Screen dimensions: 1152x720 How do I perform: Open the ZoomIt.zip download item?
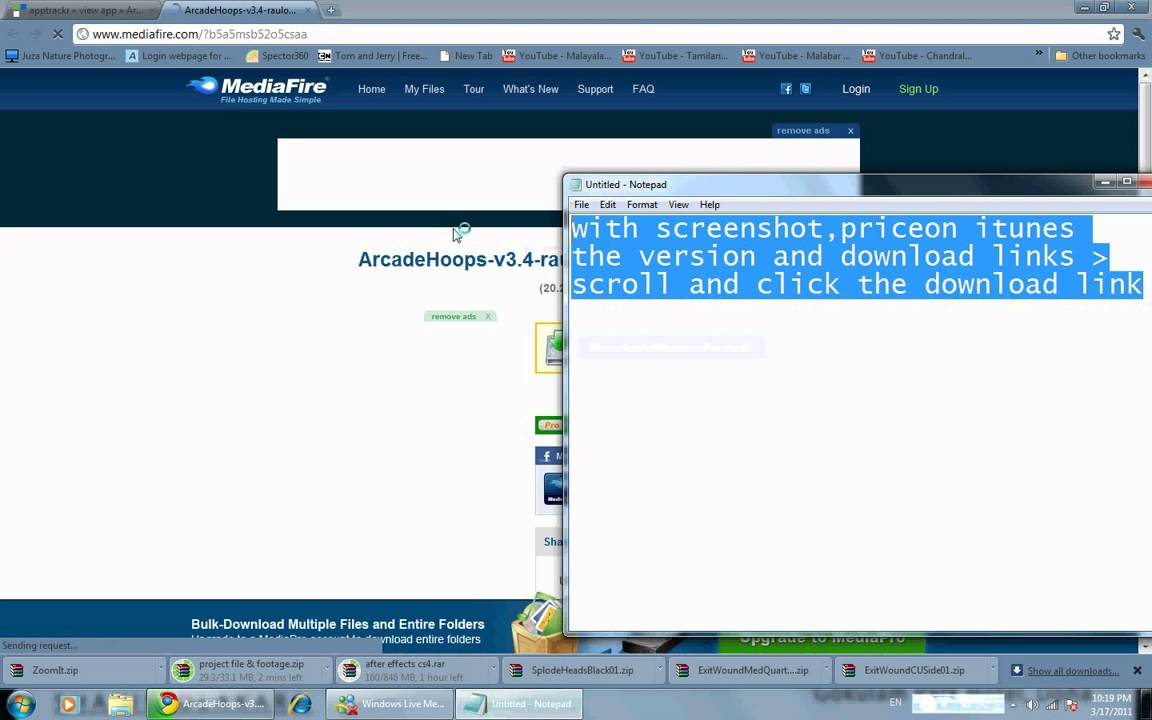tap(77, 670)
